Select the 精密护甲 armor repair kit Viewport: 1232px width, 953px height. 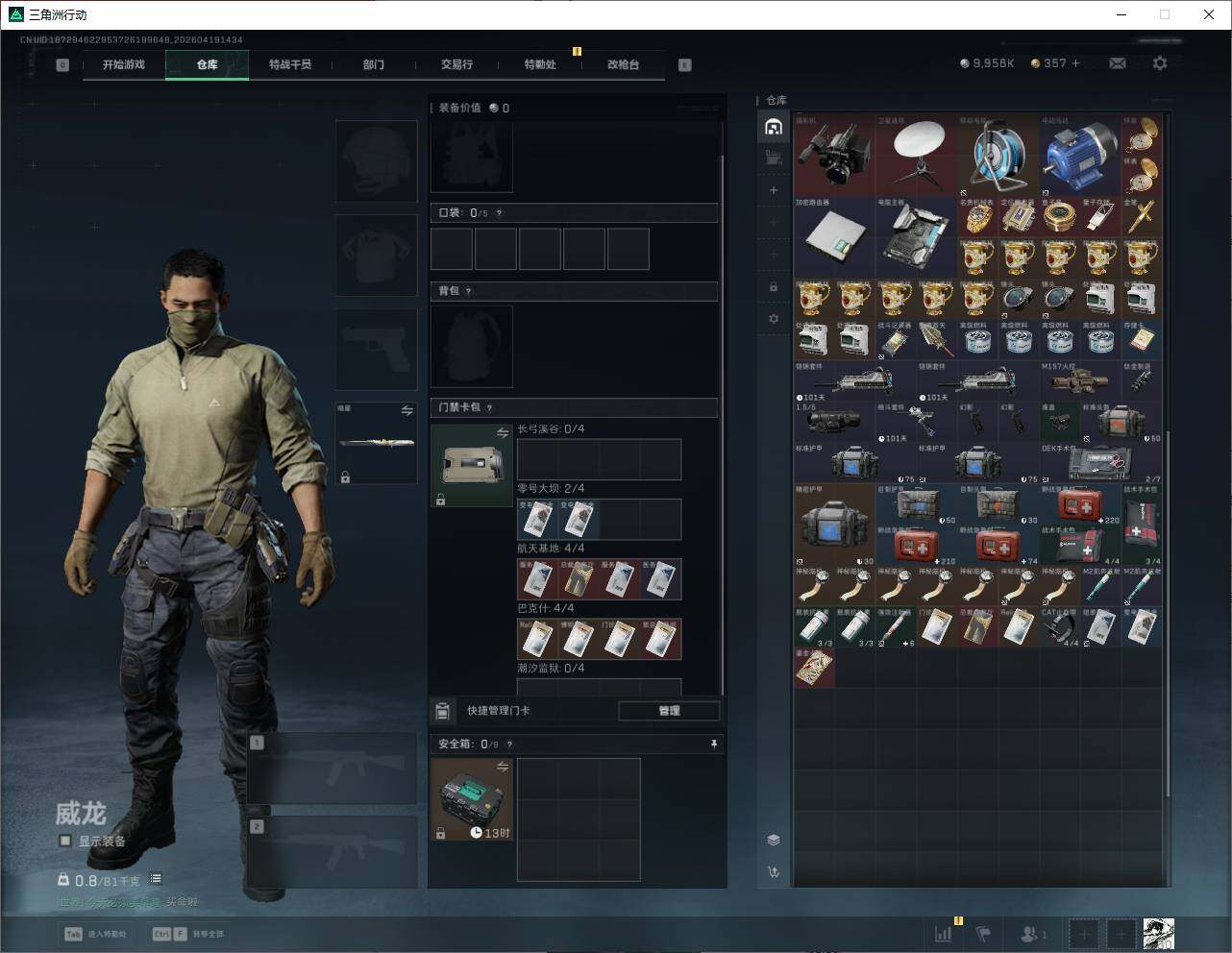click(x=835, y=524)
